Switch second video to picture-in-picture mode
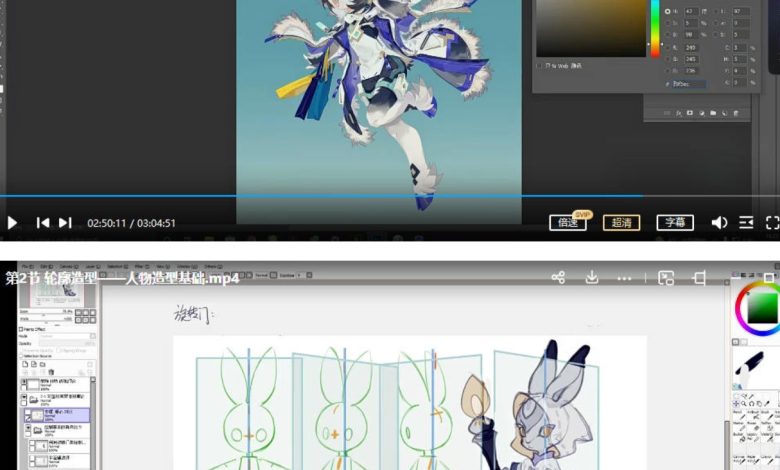 click(x=666, y=278)
